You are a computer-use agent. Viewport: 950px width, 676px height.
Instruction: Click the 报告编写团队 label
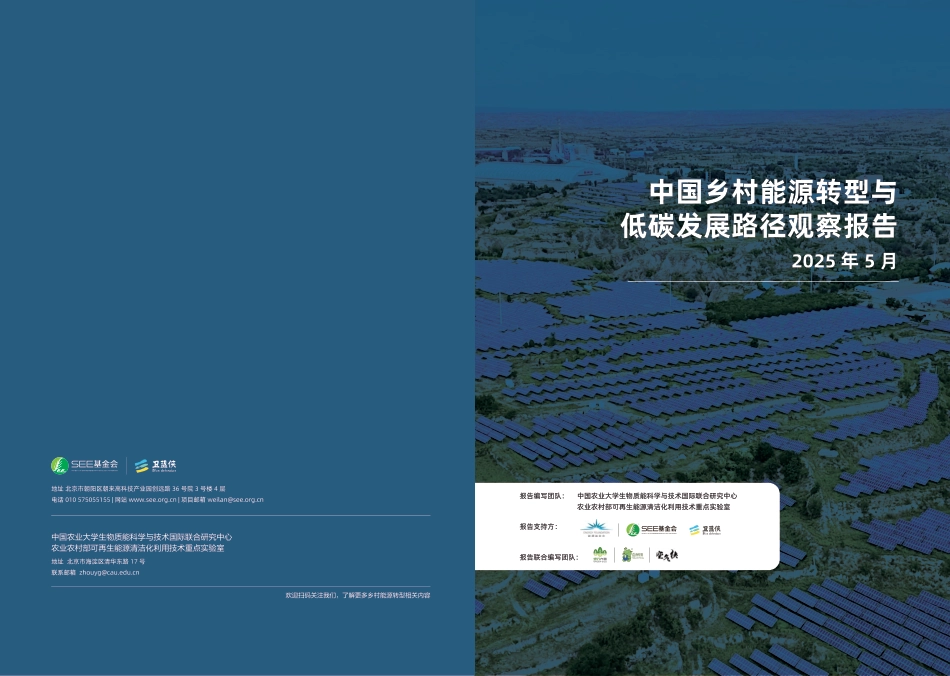pyautogui.click(x=541, y=495)
